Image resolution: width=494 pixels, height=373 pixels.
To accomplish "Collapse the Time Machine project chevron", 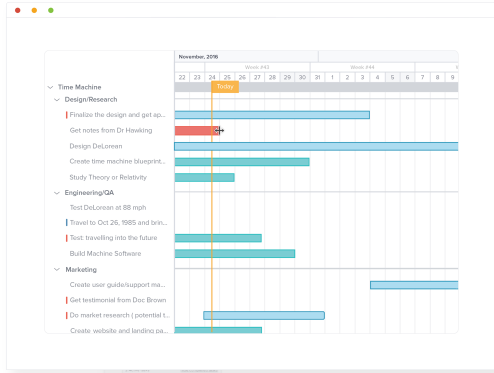I will [50, 87].
